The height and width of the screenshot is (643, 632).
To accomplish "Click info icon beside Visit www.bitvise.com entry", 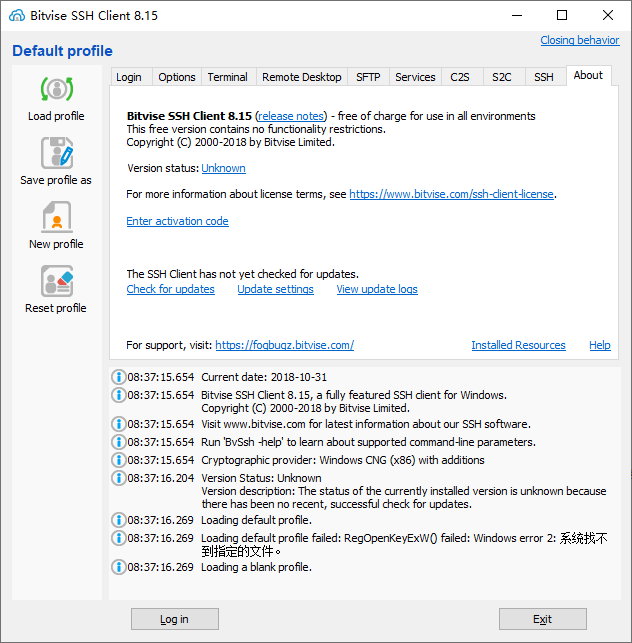I will [x=119, y=424].
